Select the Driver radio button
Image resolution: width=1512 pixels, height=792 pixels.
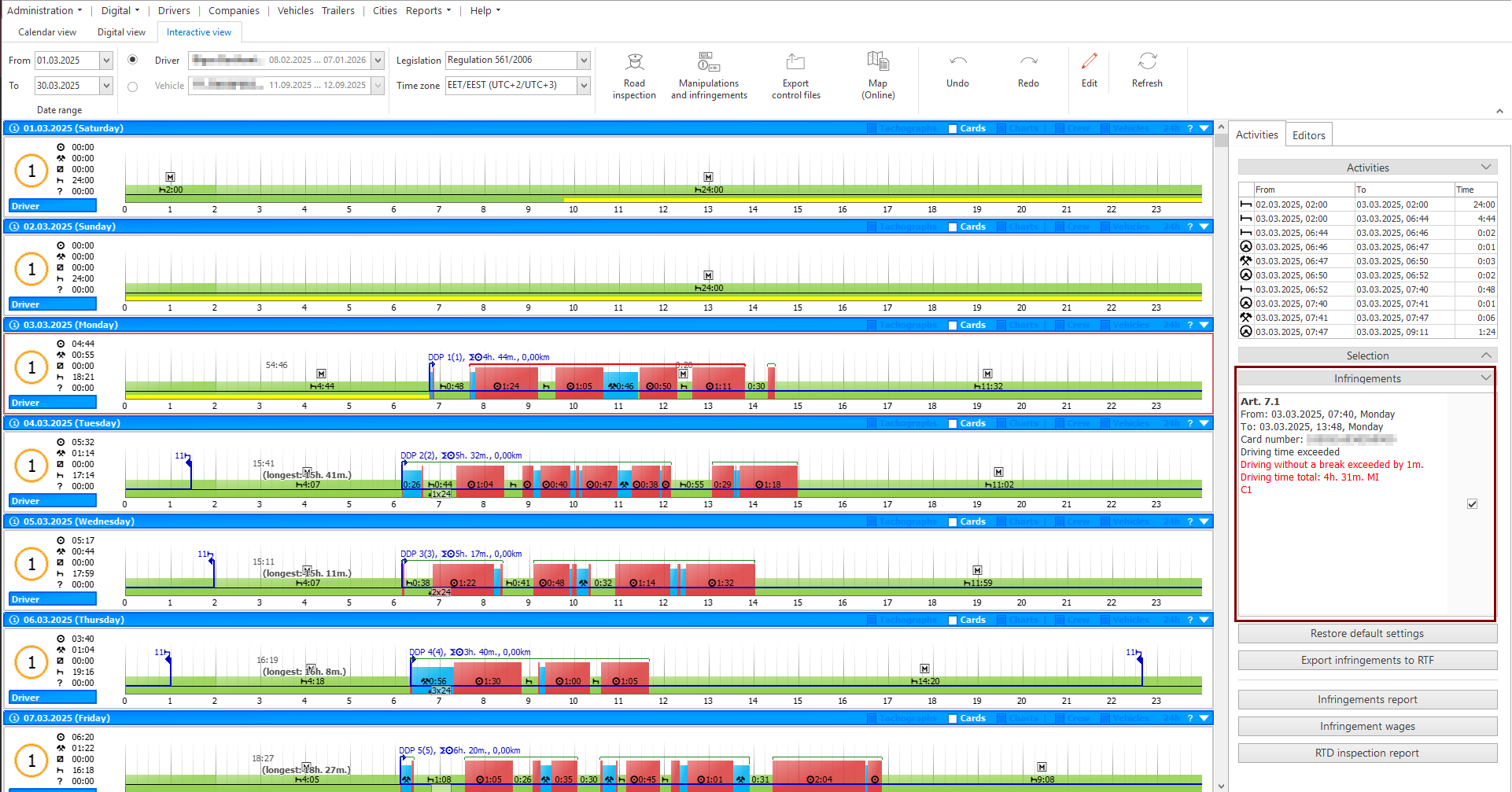coord(132,60)
